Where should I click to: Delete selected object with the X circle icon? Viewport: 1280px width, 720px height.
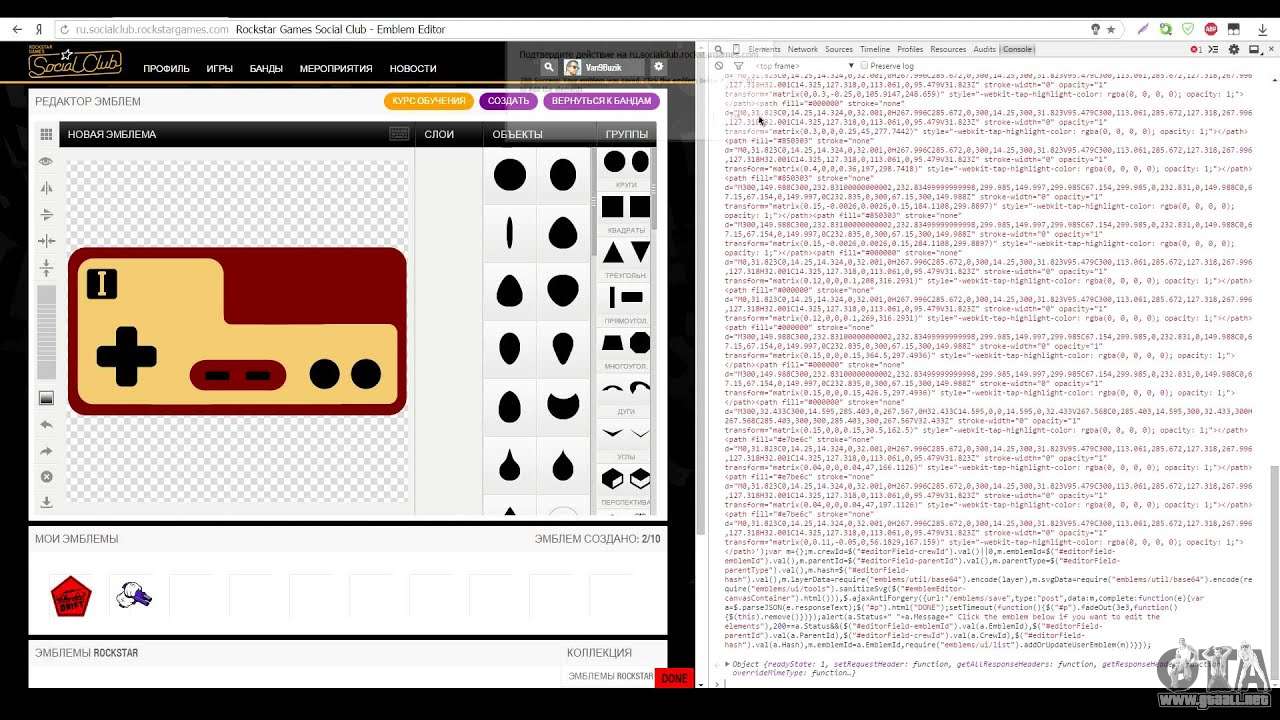pos(46,477)
